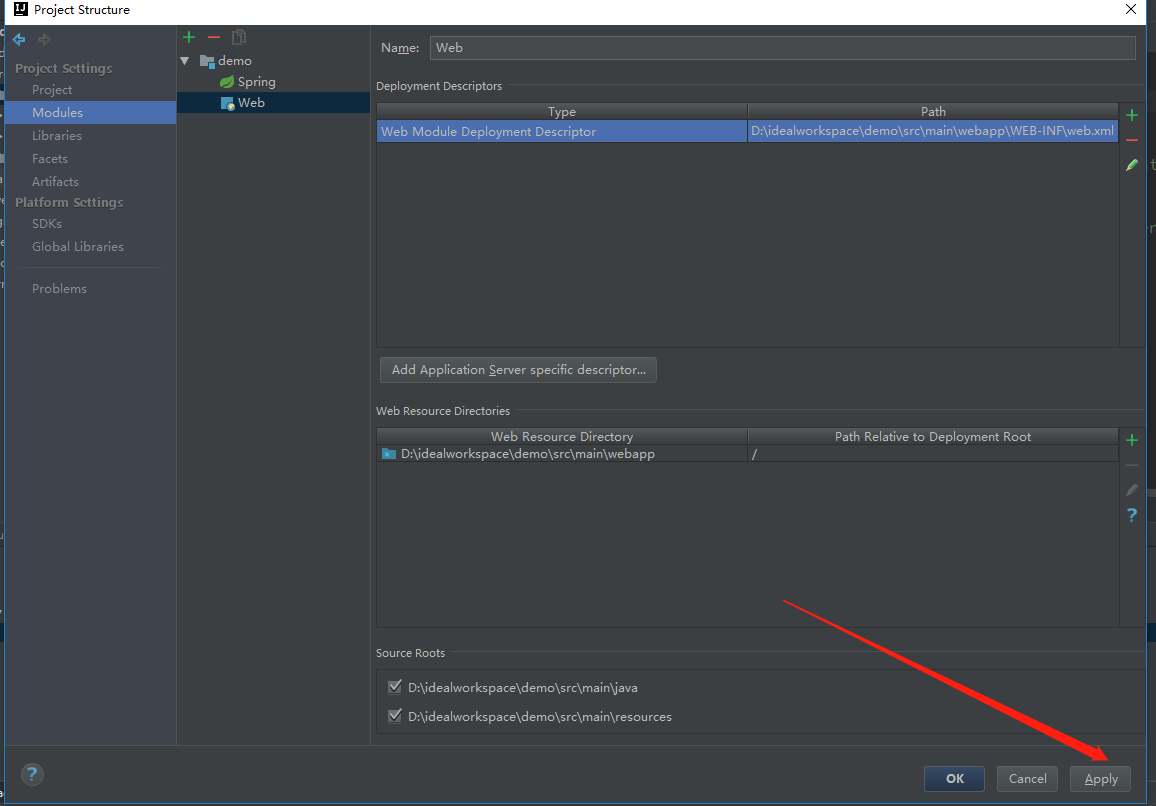Click the back navigation arrow
This screenshot has width=1156, height=806.
click(19, 39)
